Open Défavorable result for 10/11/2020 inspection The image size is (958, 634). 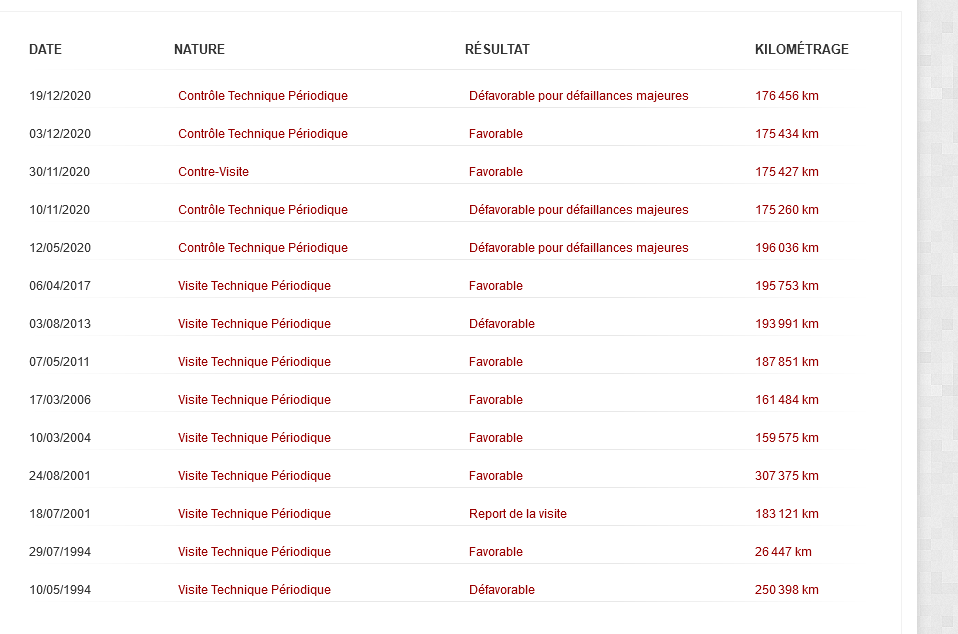click(x=578, y=210)
